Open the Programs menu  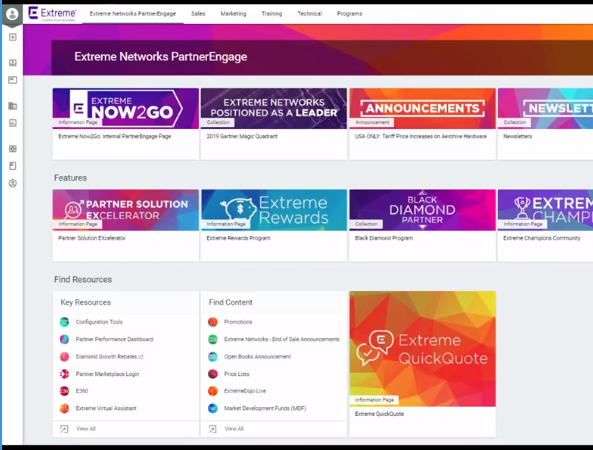349,14
